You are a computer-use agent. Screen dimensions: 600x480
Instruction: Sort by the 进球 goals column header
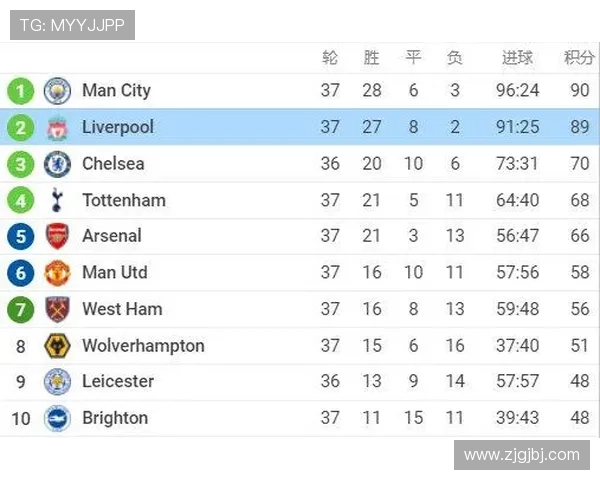(x=517, y=58)
